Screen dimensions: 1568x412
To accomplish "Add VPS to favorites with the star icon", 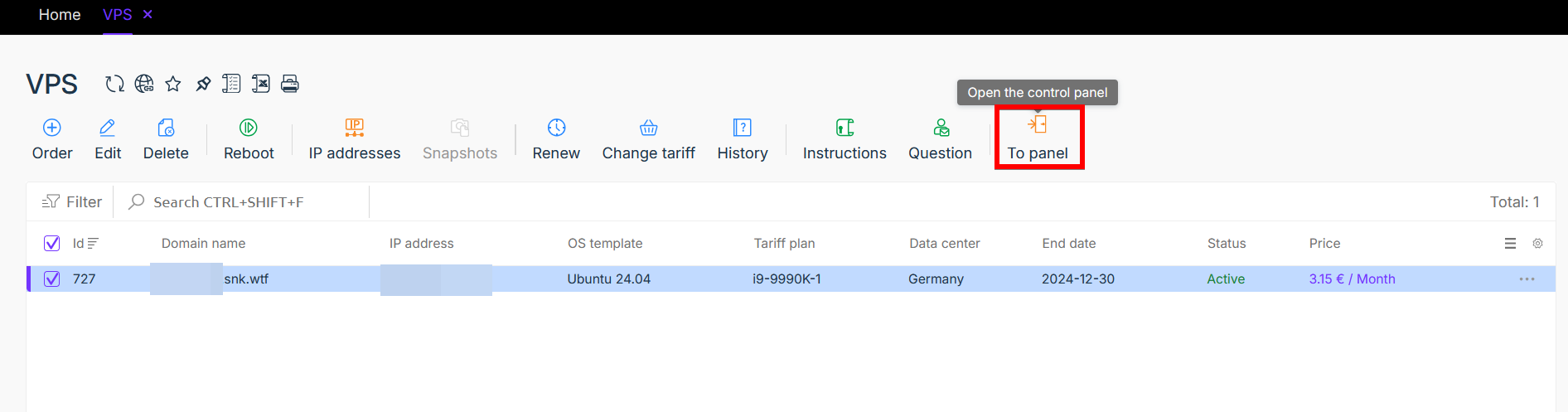I will pos(173,84).
